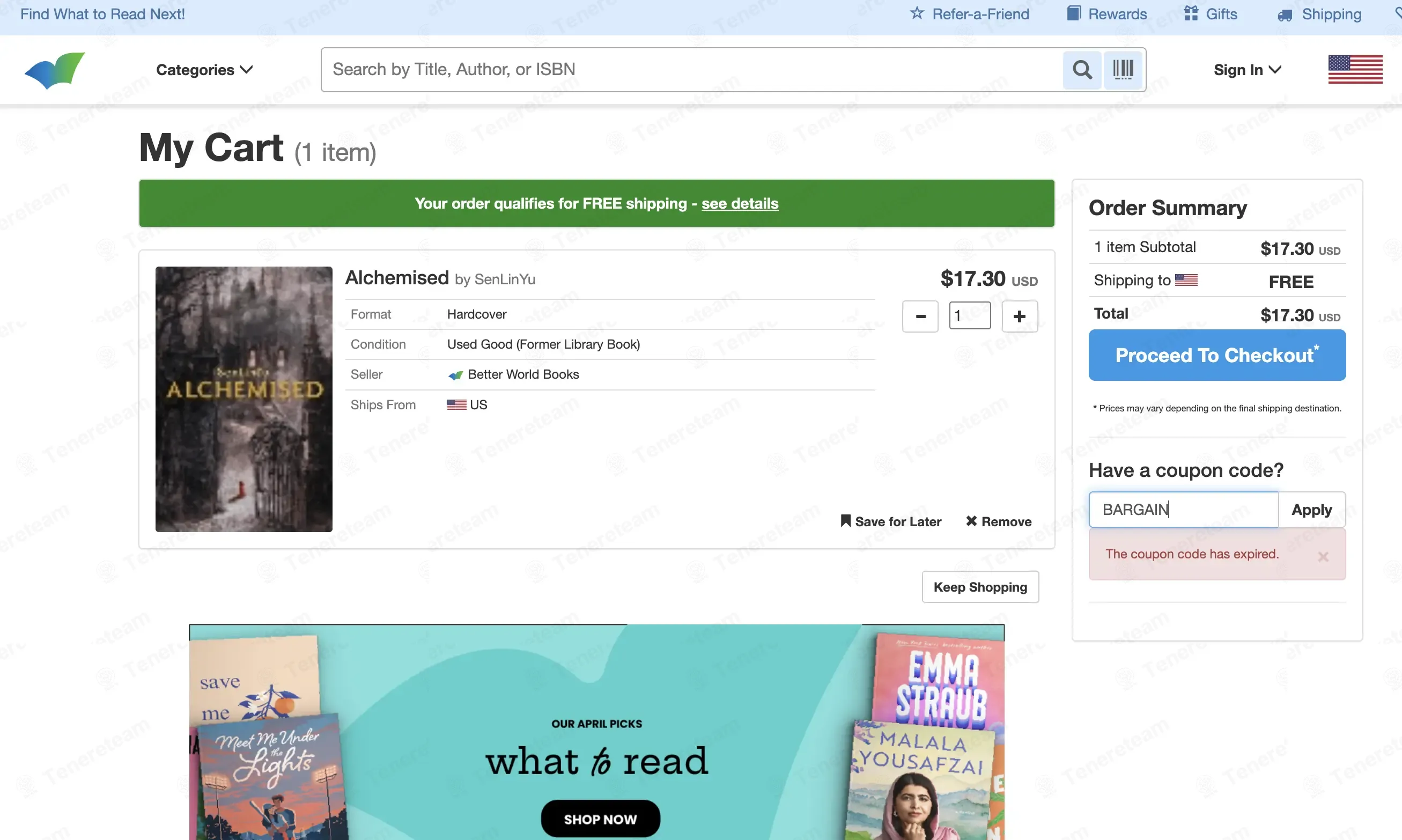Click the Keep Shopping button
This screenshot has width=1402, height=840.
pos(980,587)
